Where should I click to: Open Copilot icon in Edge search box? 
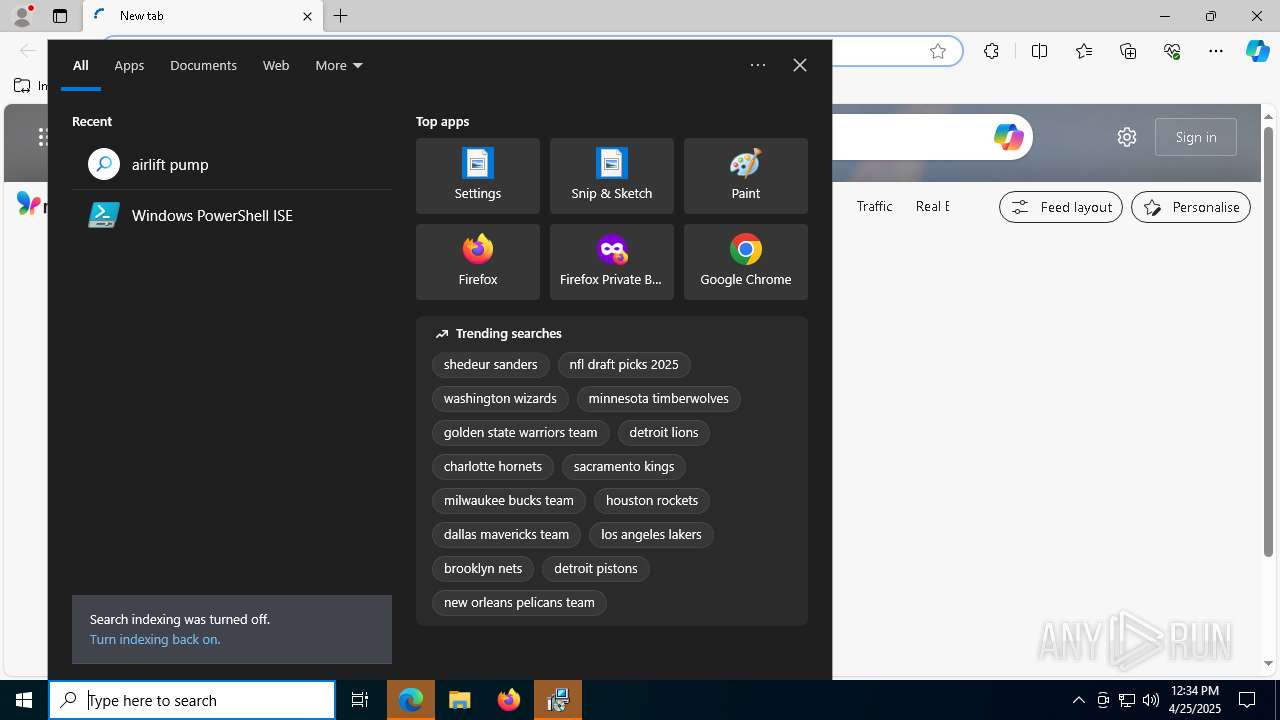1008,137
